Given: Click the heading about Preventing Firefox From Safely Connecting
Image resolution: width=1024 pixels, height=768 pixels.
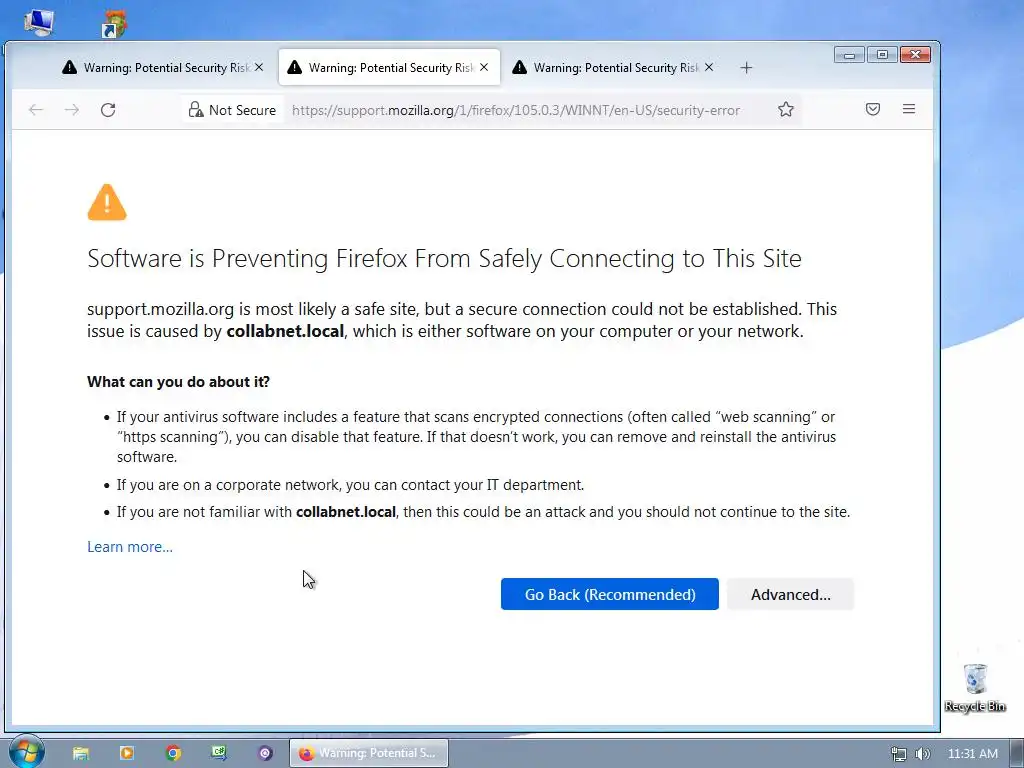Looking at the screenshot, I should pos(444,259).
